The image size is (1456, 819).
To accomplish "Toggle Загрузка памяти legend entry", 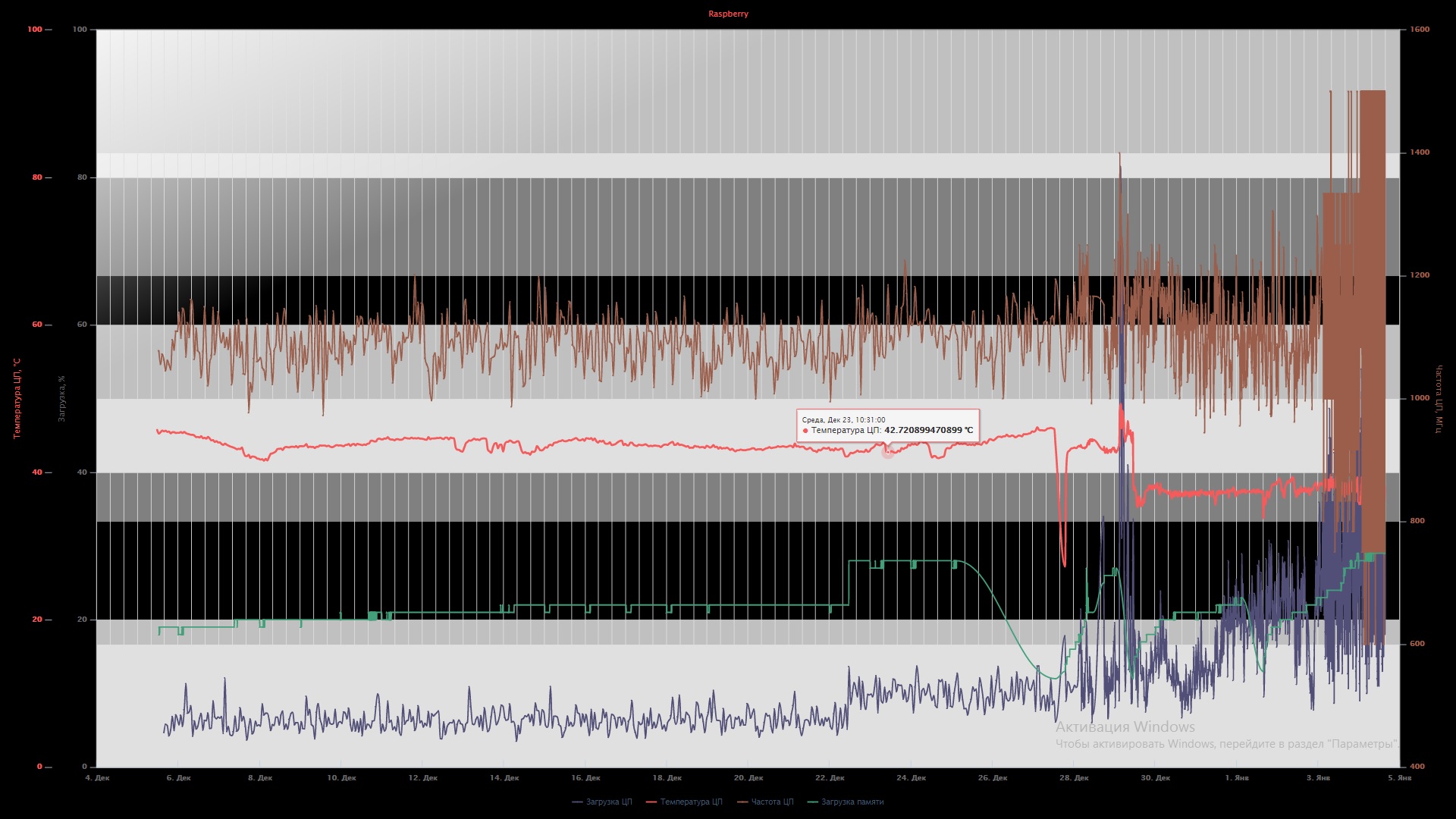I will [852, 802].
